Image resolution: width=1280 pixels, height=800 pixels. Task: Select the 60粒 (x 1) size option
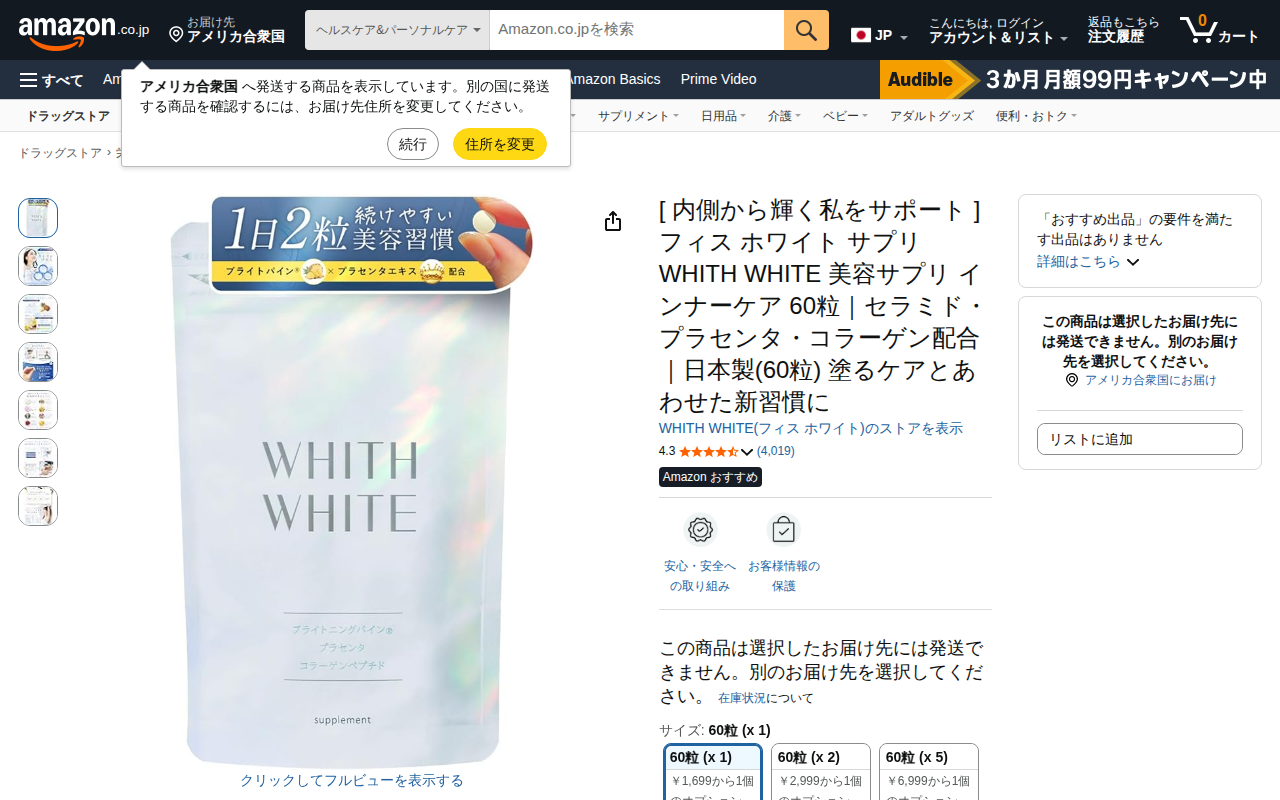(713, 772)
